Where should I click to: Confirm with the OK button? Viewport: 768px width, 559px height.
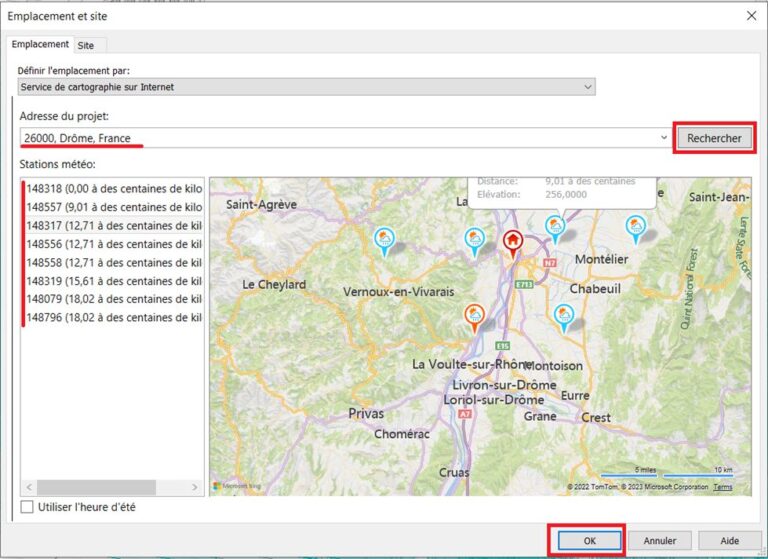[x=589, y=540]
